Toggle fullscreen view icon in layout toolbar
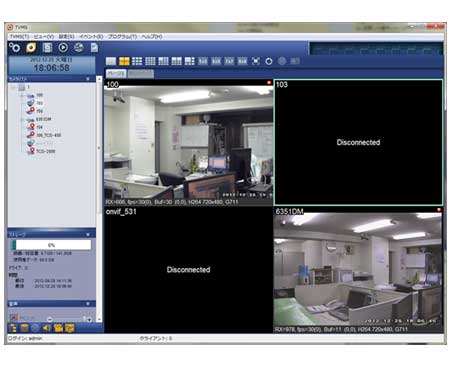Screen dimensions: 450x373 click(x=256, y=61)
